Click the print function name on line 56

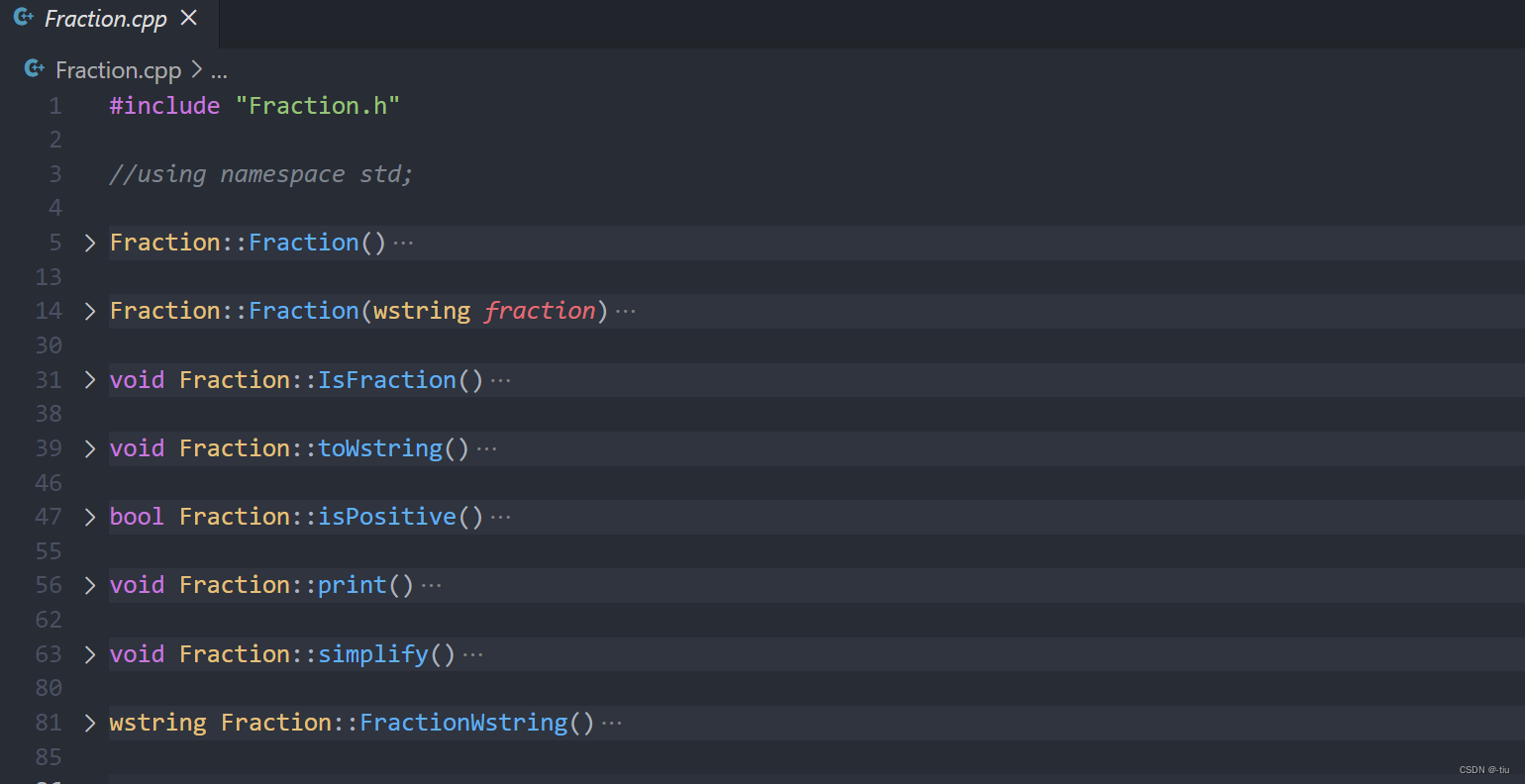point(353,585)
